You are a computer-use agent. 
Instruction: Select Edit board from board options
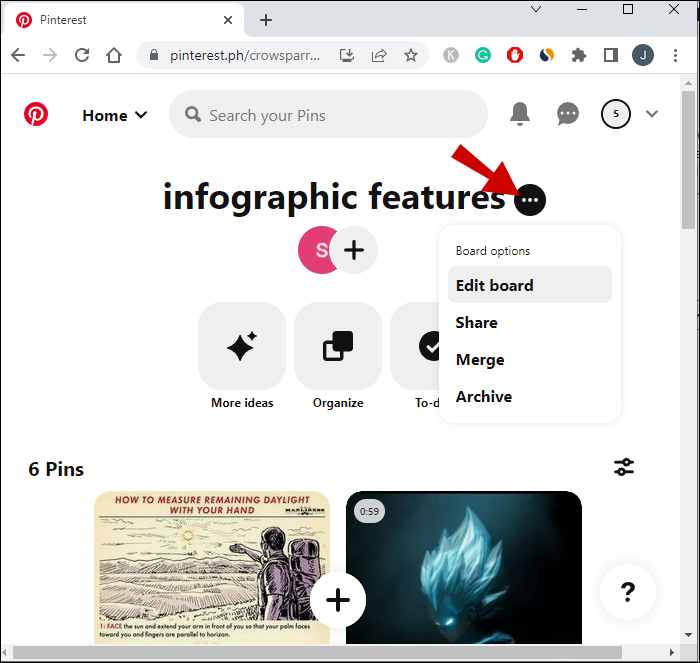coord(529,285)
